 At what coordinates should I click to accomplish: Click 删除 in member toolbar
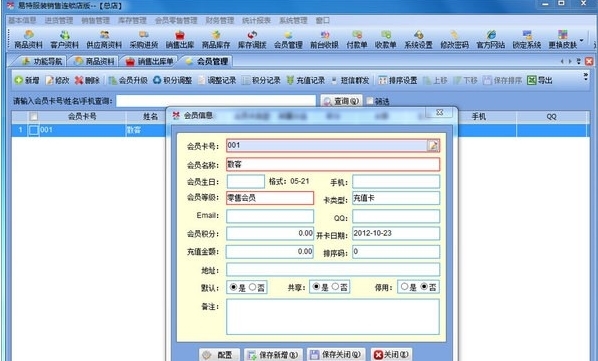tap(87, 80)
